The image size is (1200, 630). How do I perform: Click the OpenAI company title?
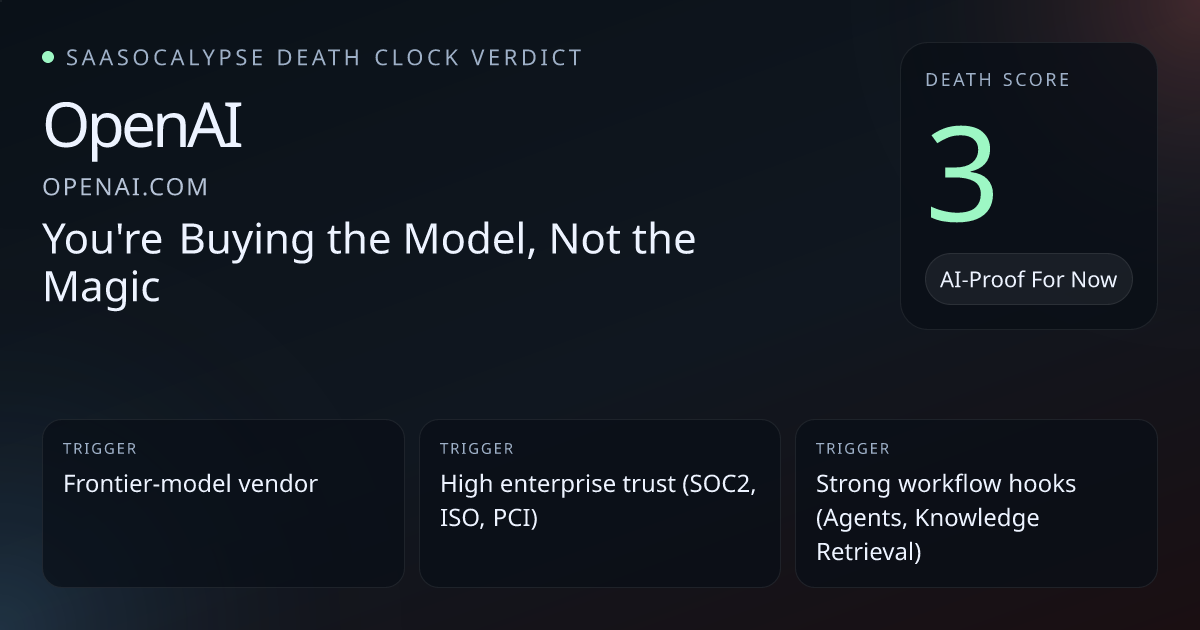pos(142,127)
